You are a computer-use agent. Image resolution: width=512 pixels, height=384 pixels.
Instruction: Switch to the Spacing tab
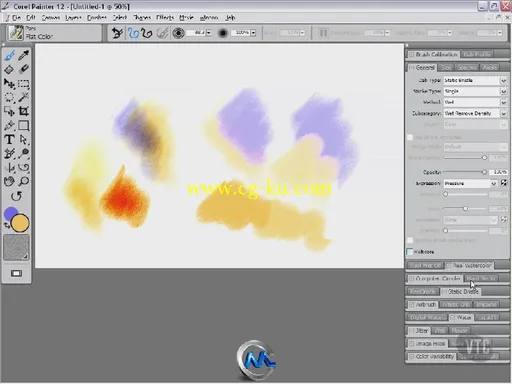[x=466, y=67]
